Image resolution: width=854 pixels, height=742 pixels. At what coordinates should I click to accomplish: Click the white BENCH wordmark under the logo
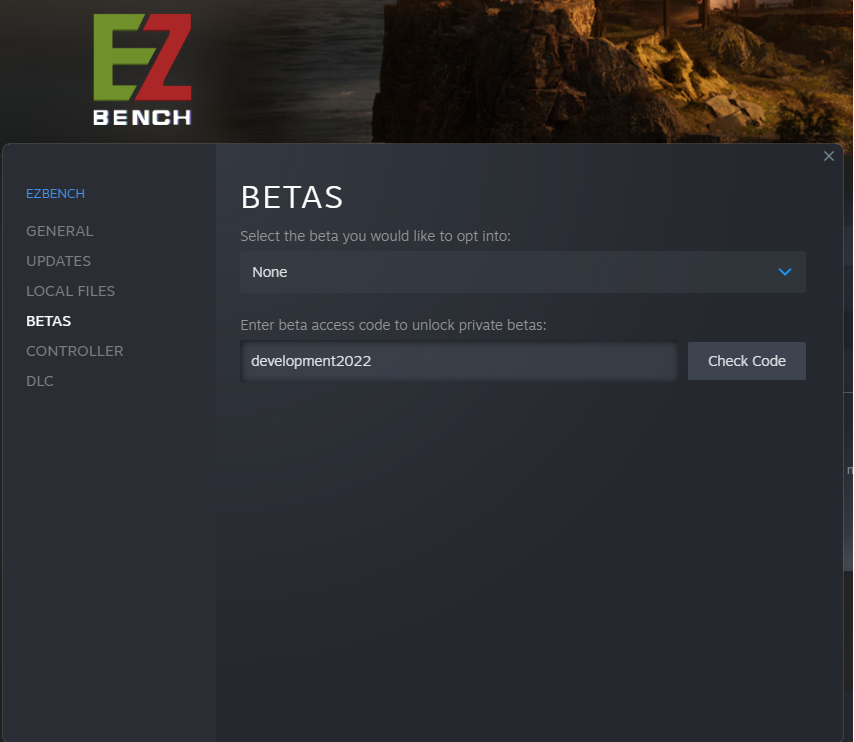click(x=142, y=117)
